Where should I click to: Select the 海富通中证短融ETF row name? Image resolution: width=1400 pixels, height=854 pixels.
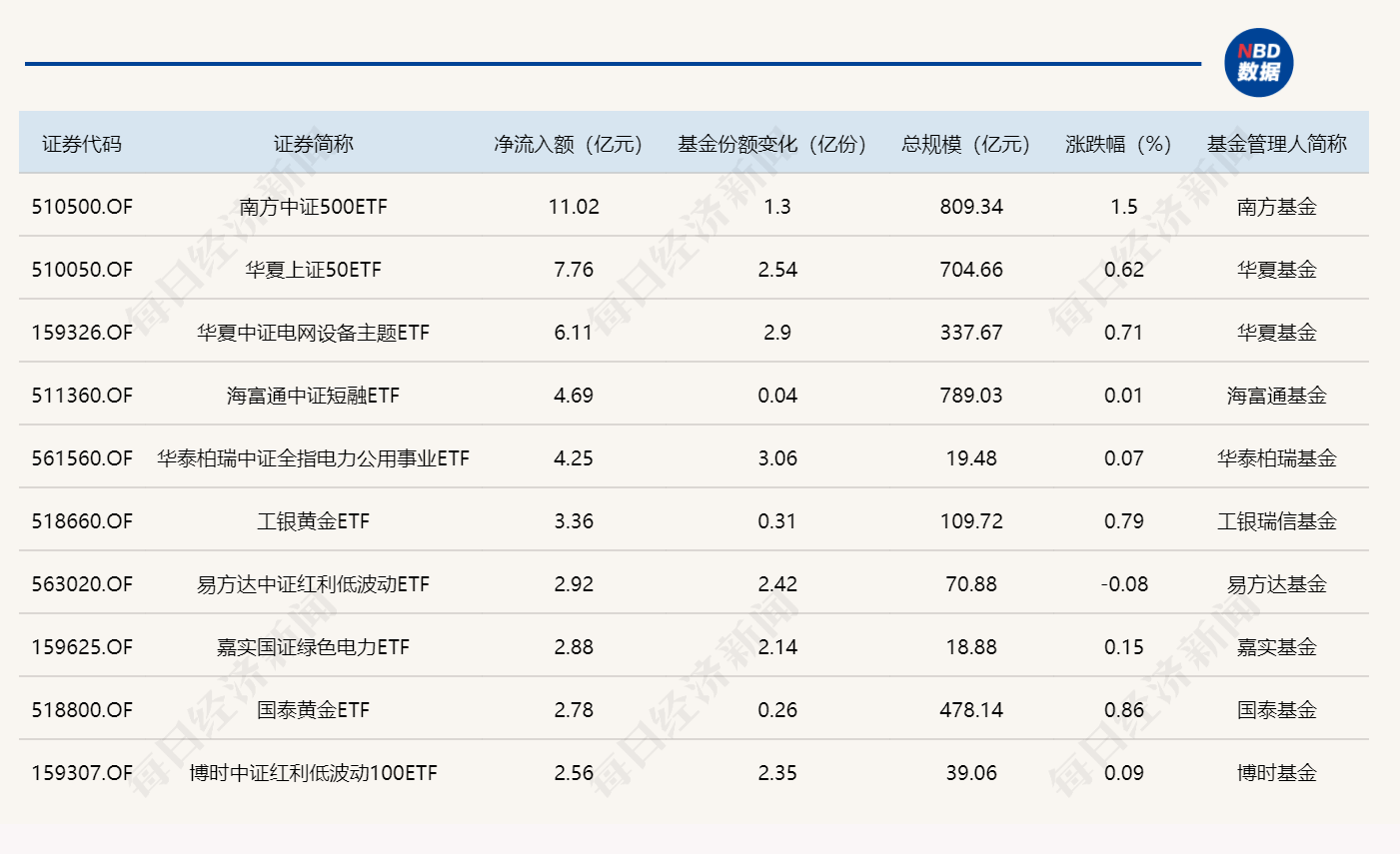point(313,396)
